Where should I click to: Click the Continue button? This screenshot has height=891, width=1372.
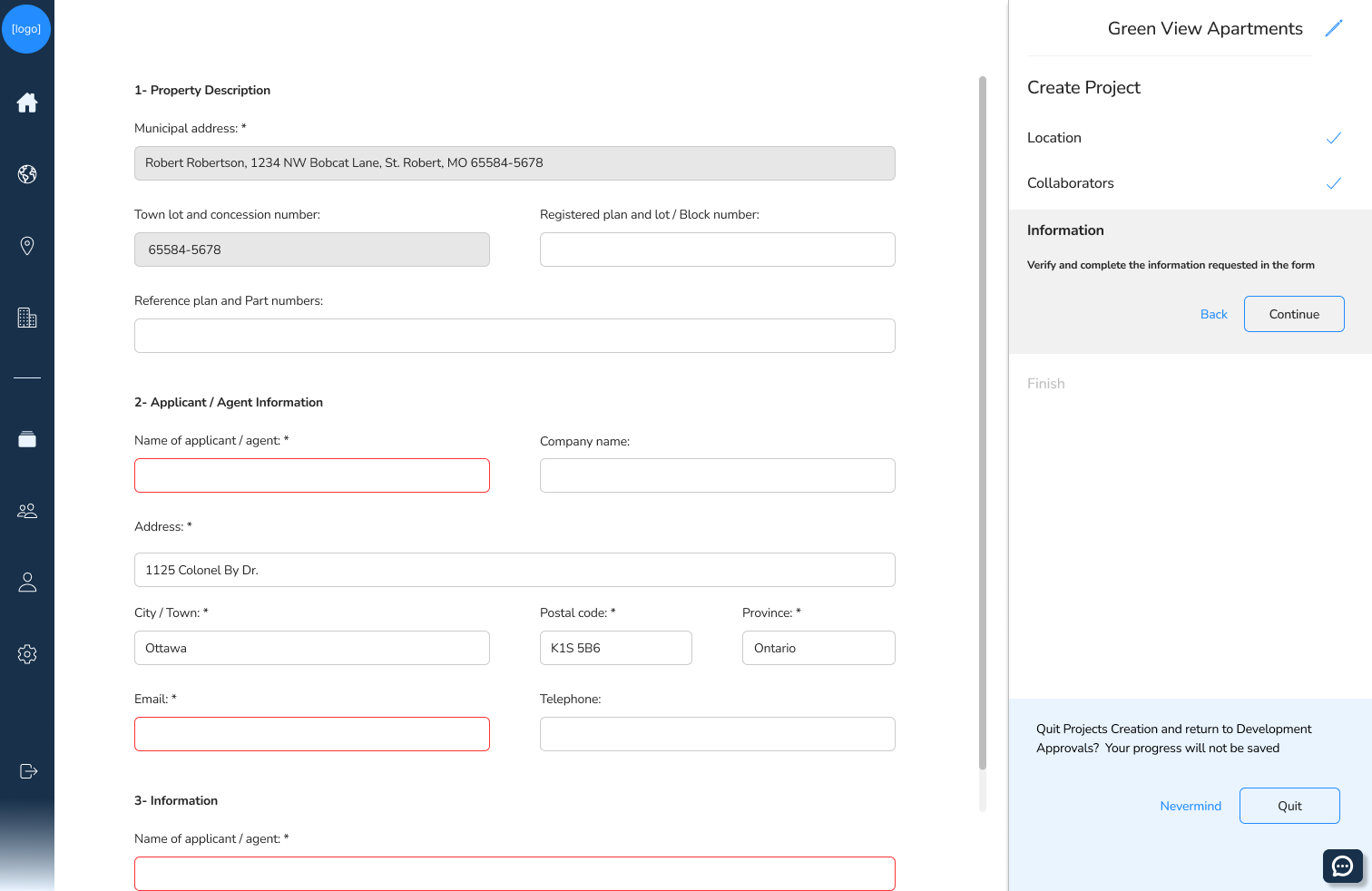pyautogui.click(x=1294, y=314)
